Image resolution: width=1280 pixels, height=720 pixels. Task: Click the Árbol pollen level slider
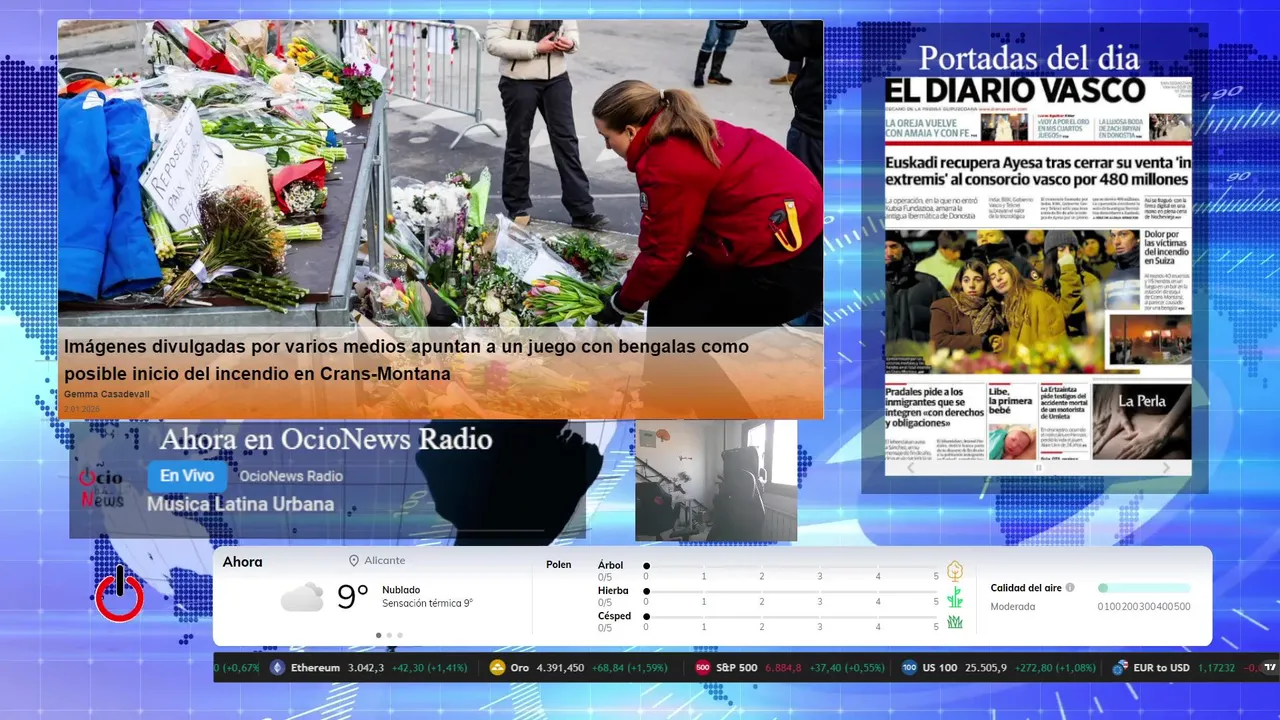791,566
